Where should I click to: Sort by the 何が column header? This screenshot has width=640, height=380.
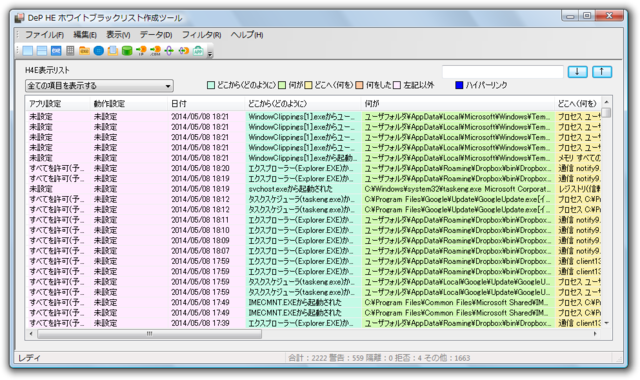click(458, 104)
